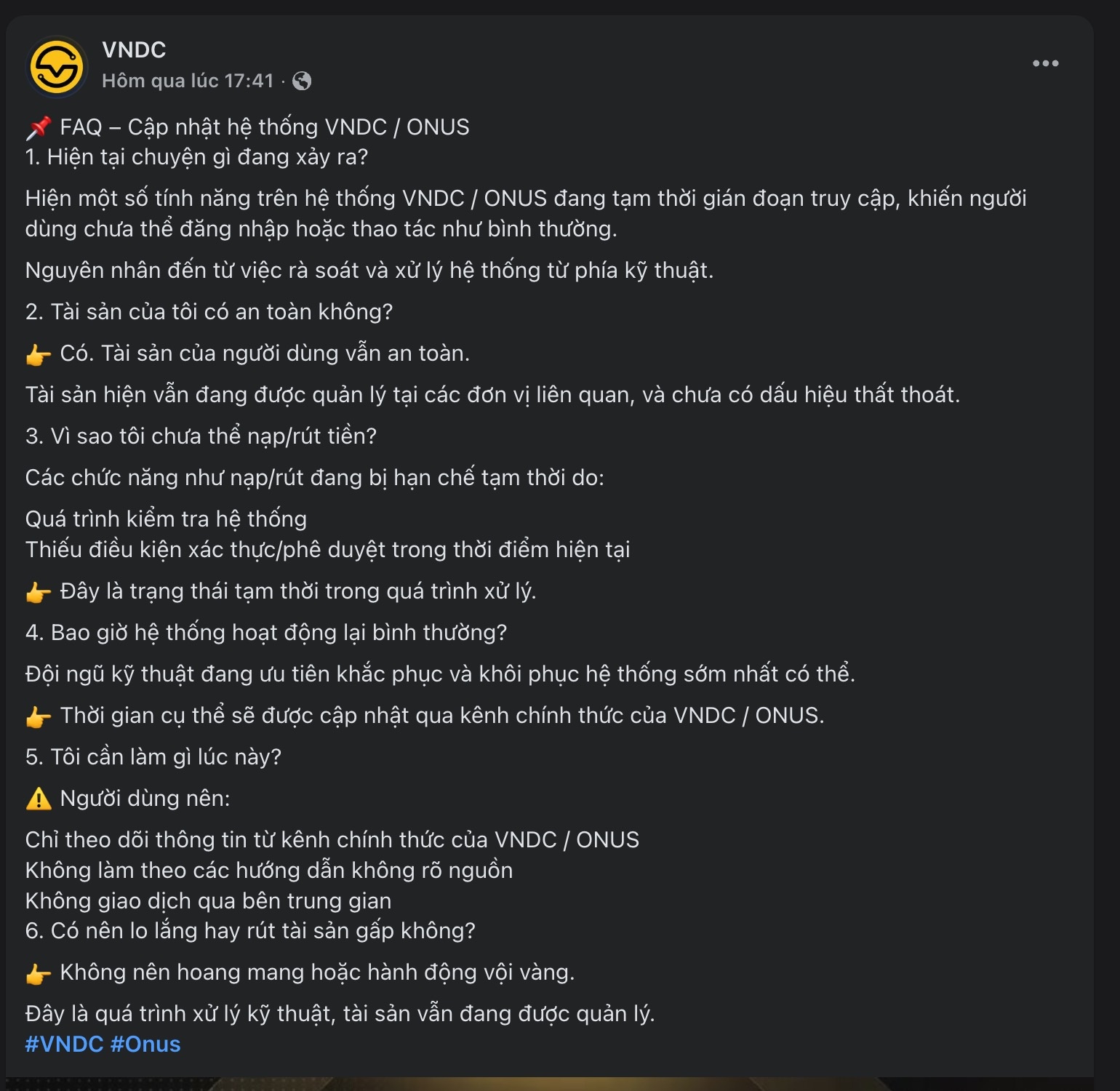
Task: Open the three-dot post options menu
Action: [x=1046, y=63]
